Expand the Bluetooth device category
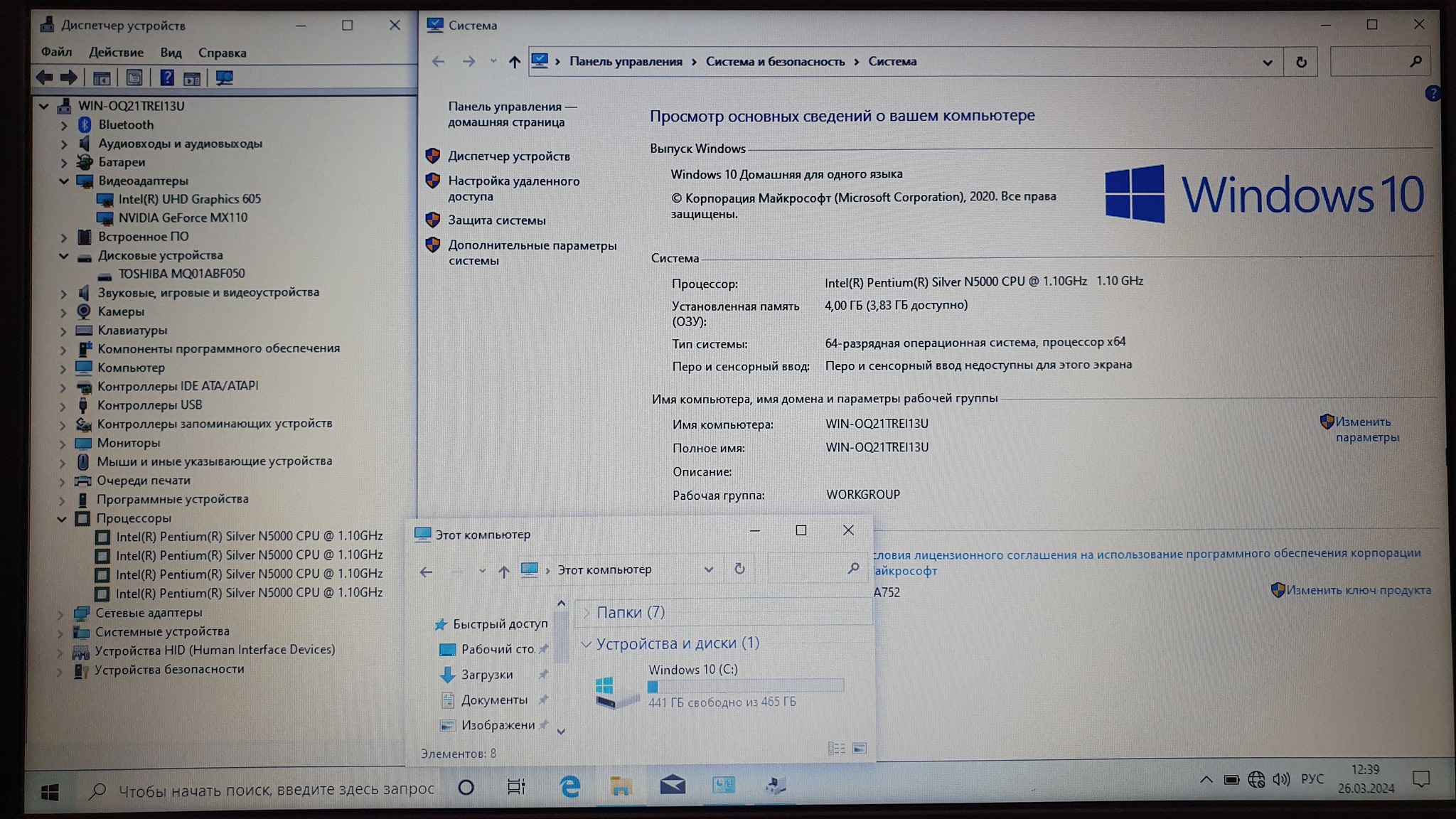 [64, 125]
